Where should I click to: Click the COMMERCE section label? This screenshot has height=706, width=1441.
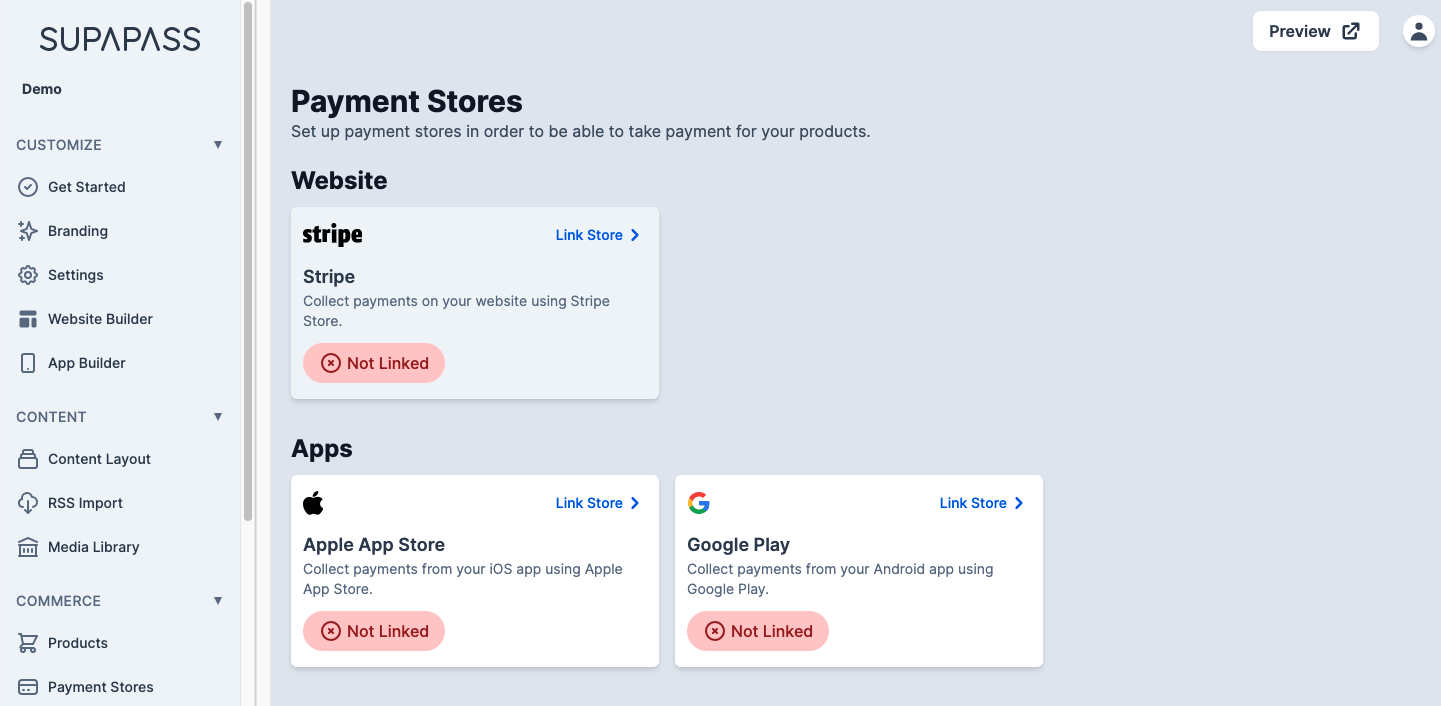58,601
